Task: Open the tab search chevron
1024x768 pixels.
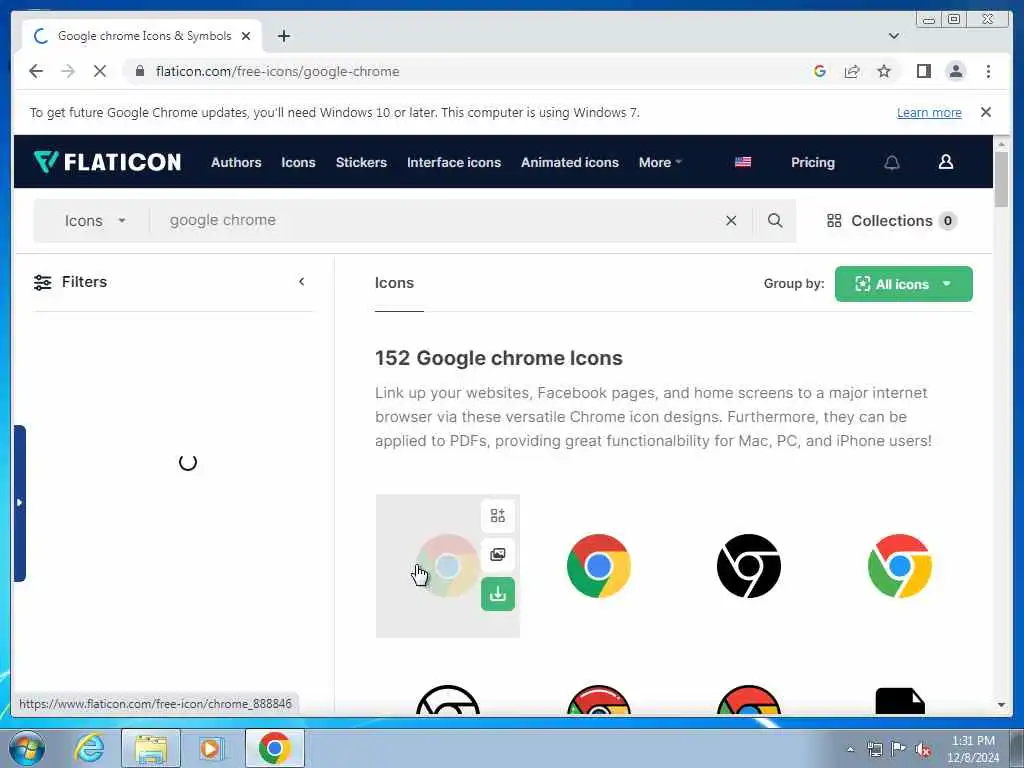Action: pyautogui.click(x=893, y=36)
